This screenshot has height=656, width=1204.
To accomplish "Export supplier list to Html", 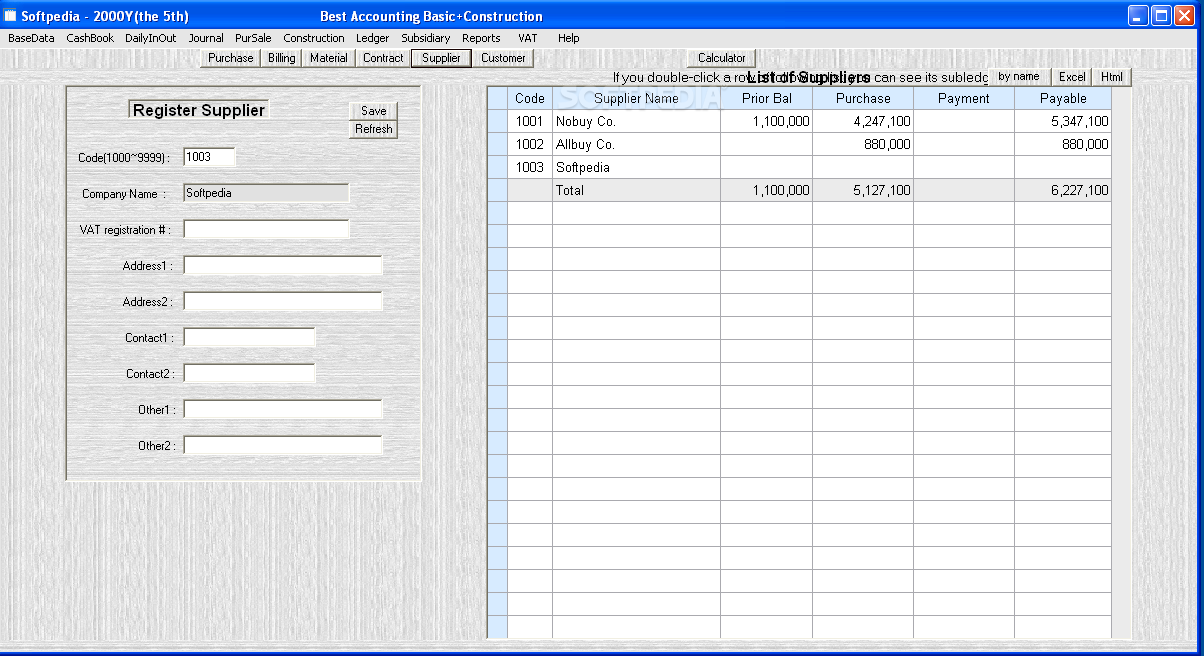I will pos(1112,76).
